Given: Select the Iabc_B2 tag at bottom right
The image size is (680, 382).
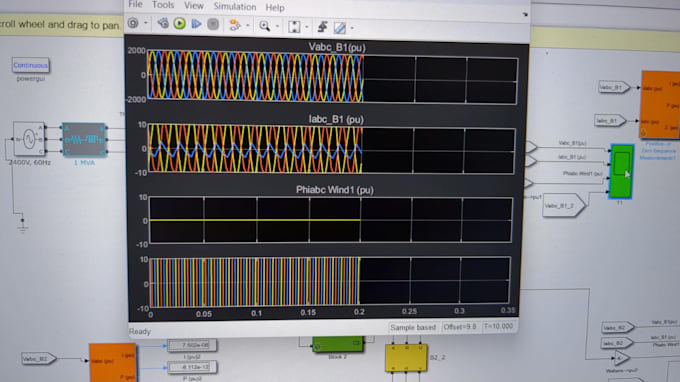Looking at the screenshot, I should point(617,343).
